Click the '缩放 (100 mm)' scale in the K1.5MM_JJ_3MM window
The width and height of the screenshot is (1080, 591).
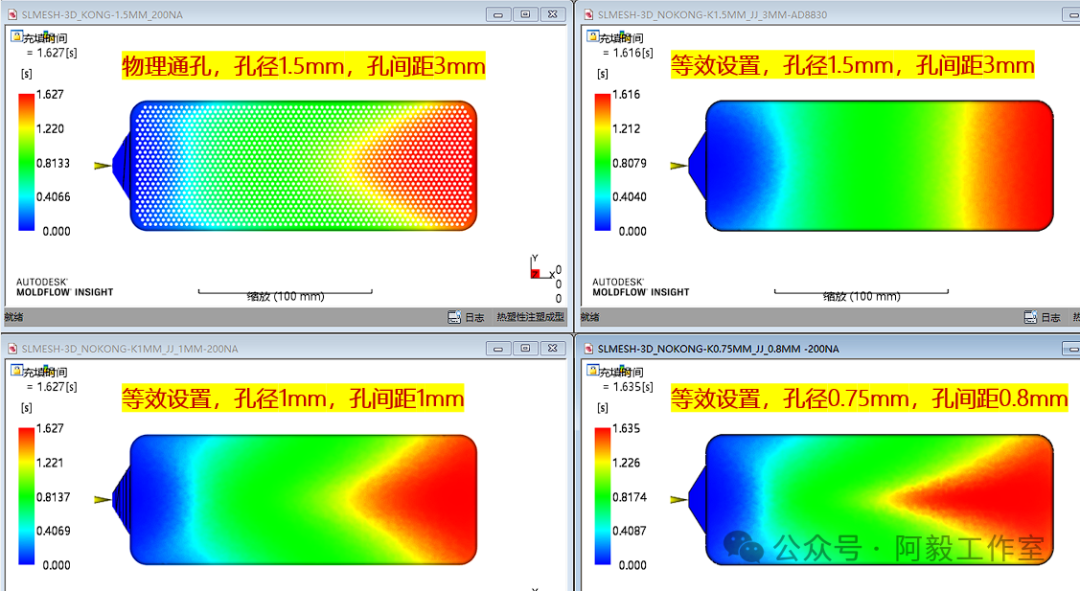tap(862, 296)
